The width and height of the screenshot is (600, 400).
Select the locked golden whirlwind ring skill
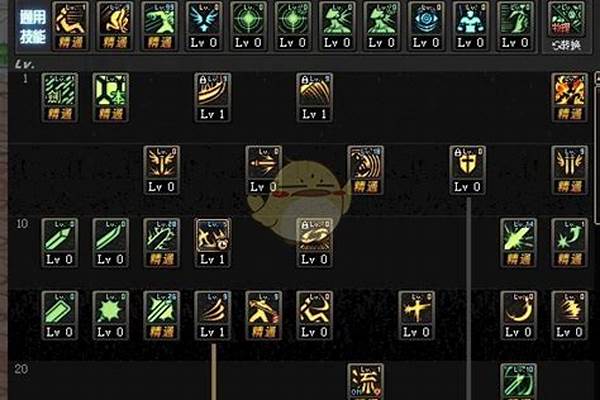[315, 242]
